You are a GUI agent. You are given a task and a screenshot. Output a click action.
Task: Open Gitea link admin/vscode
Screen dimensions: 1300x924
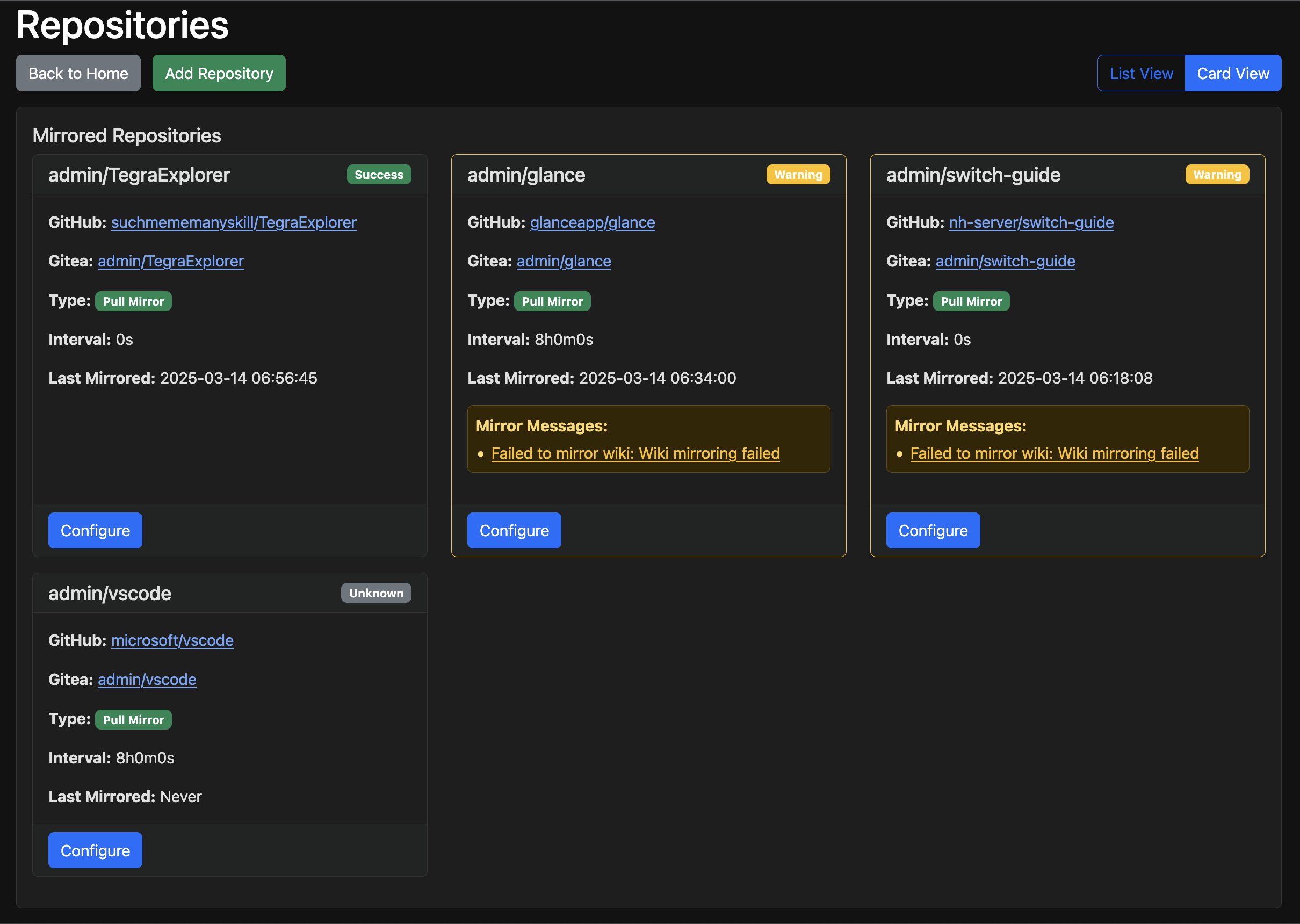(x=147, y=680)
